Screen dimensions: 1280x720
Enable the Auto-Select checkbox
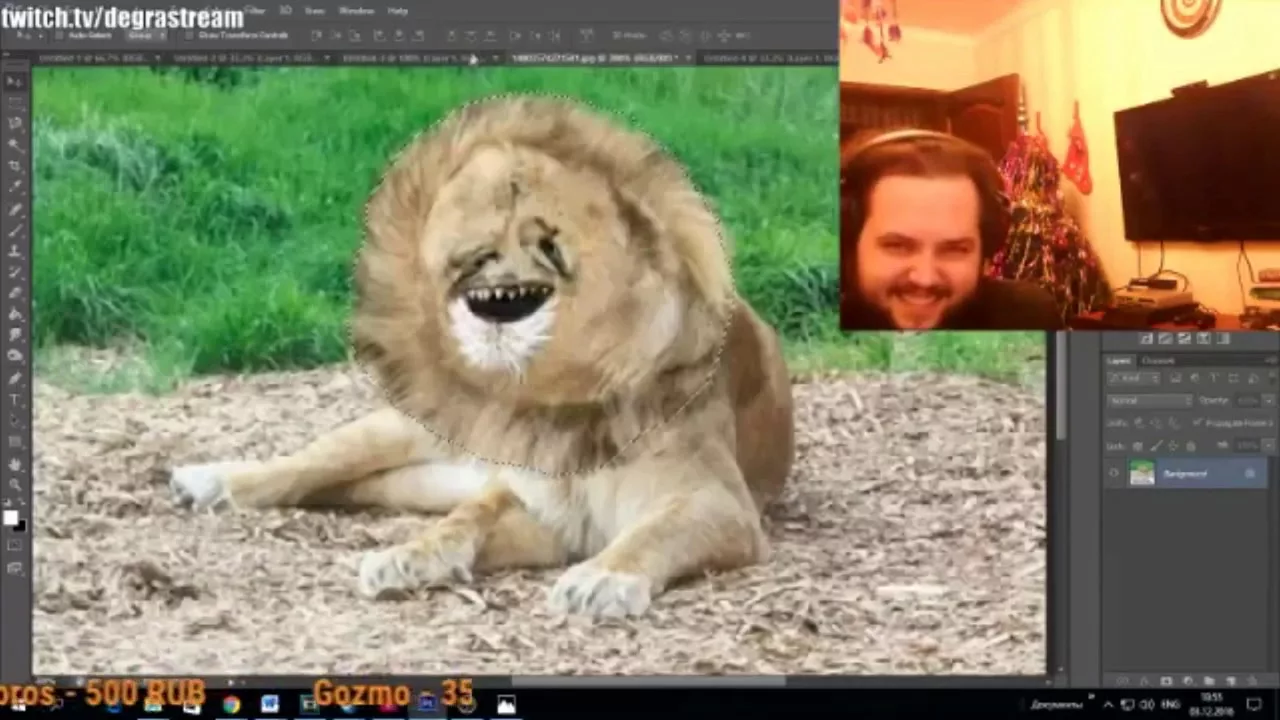click(x=59, y=35)
